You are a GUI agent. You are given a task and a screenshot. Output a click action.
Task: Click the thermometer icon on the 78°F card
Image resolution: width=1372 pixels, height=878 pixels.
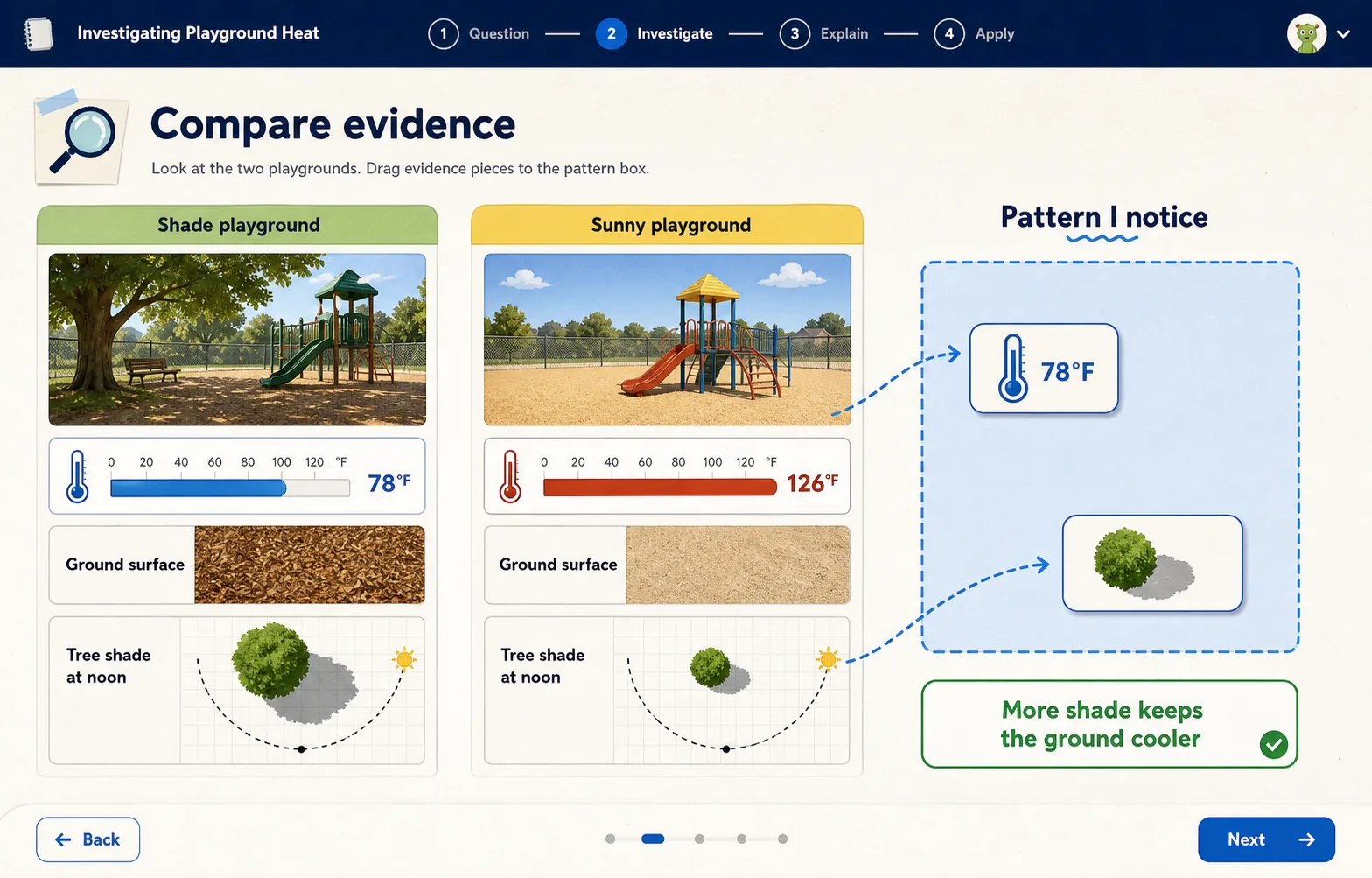coord(1012,369)
